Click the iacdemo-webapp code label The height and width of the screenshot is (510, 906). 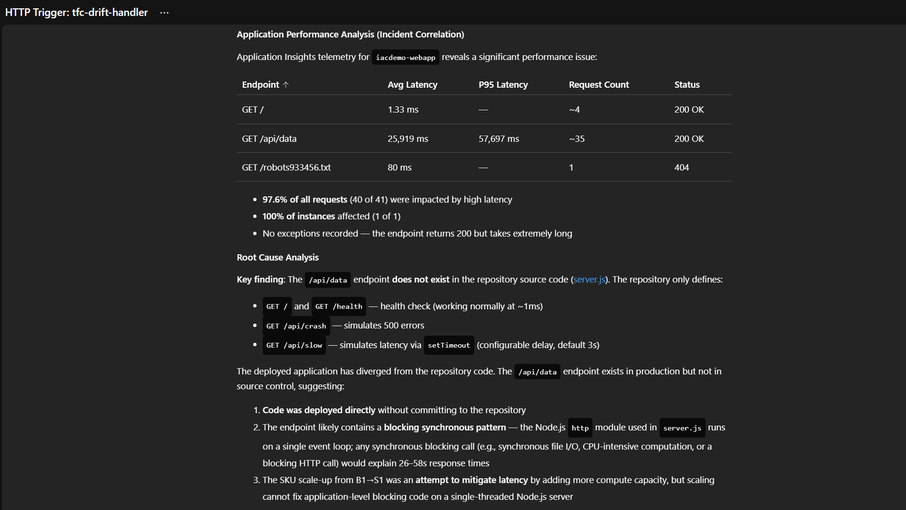click(405, 58)
